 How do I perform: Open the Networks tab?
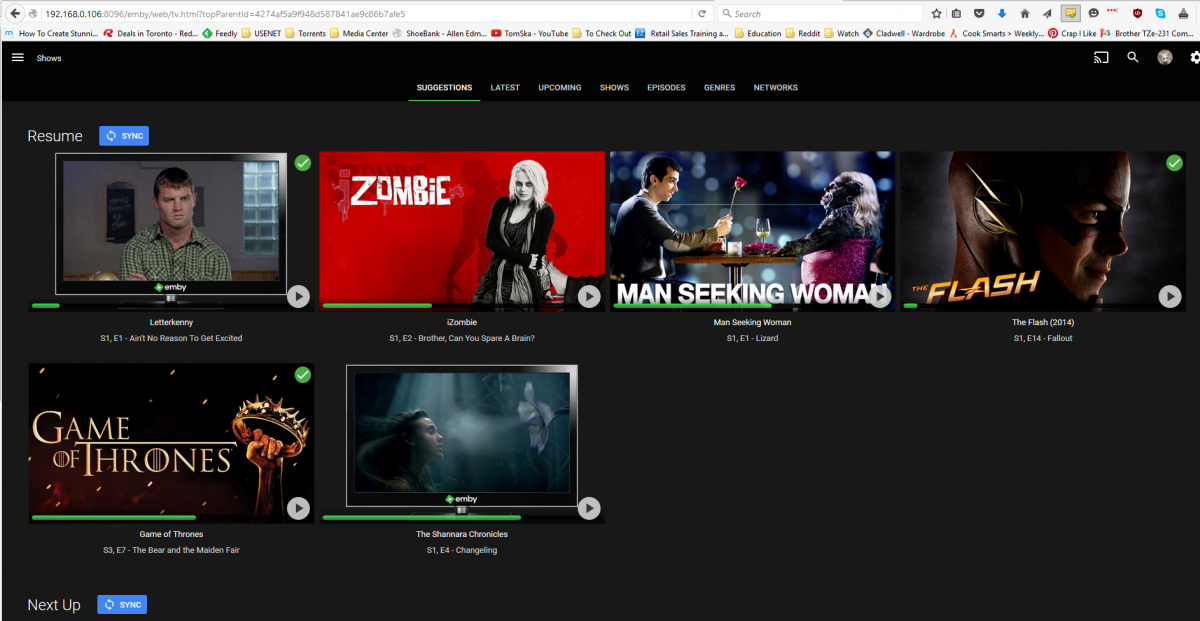(x=776, y=87)
